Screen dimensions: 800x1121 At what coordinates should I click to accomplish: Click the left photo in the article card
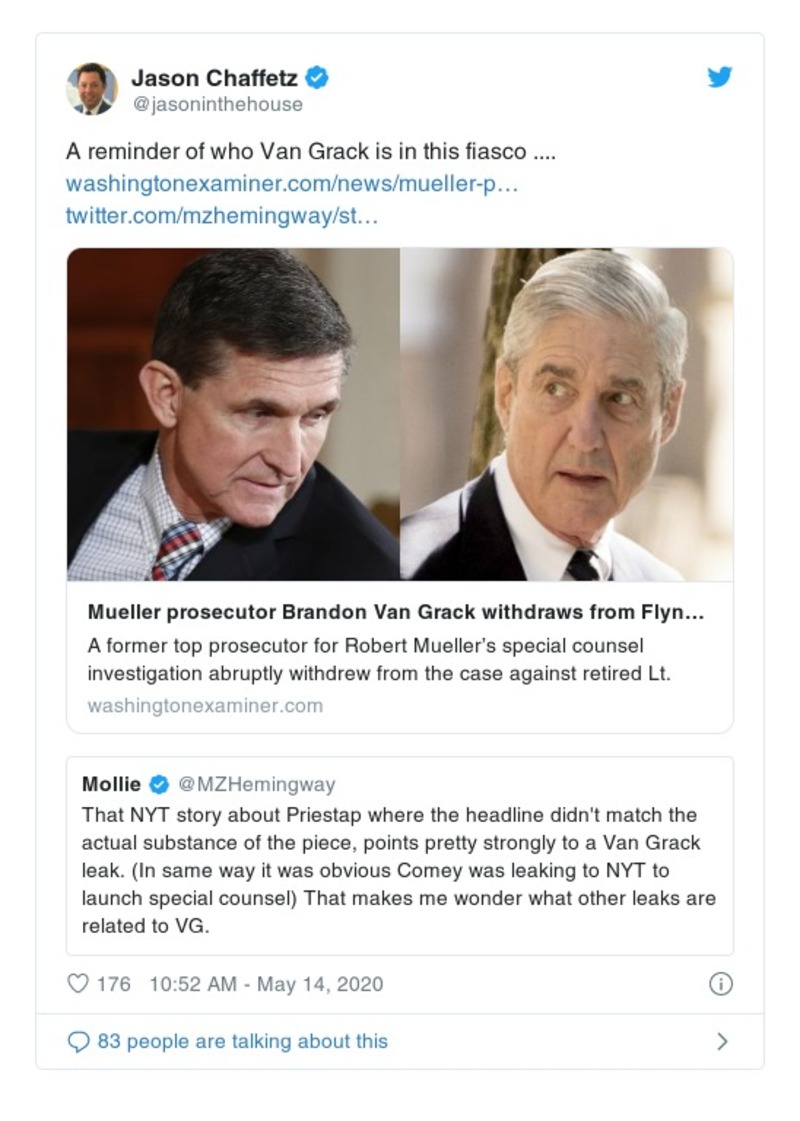pos(234,414)
